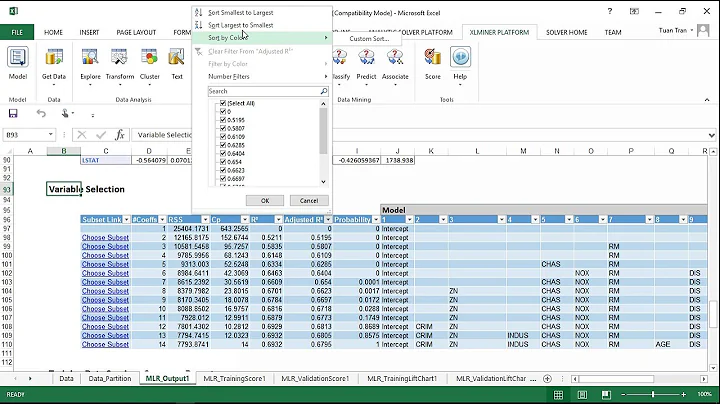This screenshot has height=404, width=720.
Task: Adjust the zoom slider handle
Action: click(x=652, y=394)
